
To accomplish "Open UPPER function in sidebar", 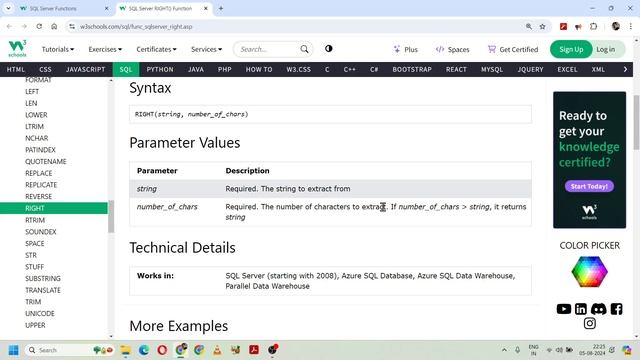I will tap(35, 325).
